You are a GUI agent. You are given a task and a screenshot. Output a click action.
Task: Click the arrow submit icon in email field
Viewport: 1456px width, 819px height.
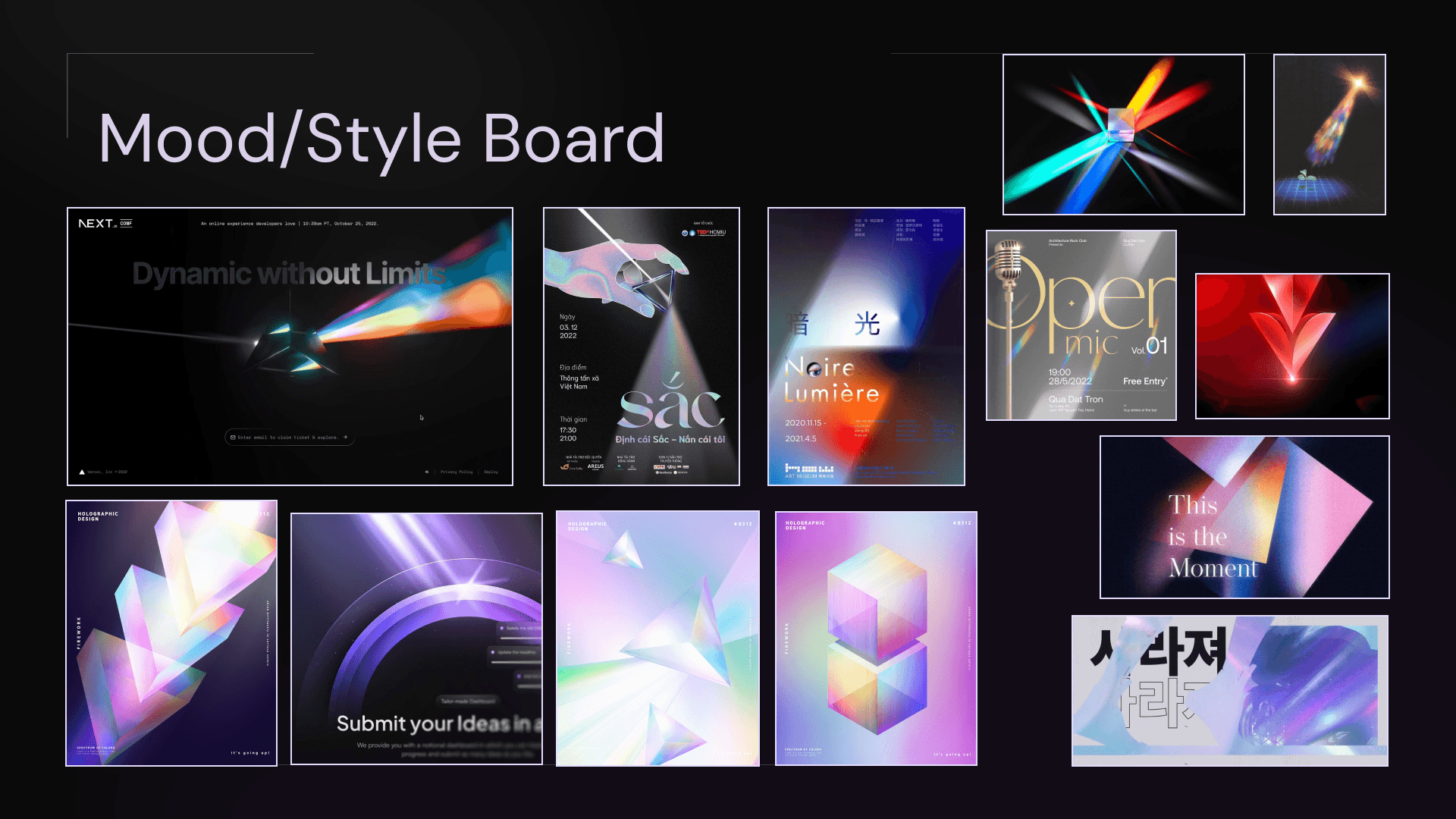pyautogui.click(x=345, y=438)
